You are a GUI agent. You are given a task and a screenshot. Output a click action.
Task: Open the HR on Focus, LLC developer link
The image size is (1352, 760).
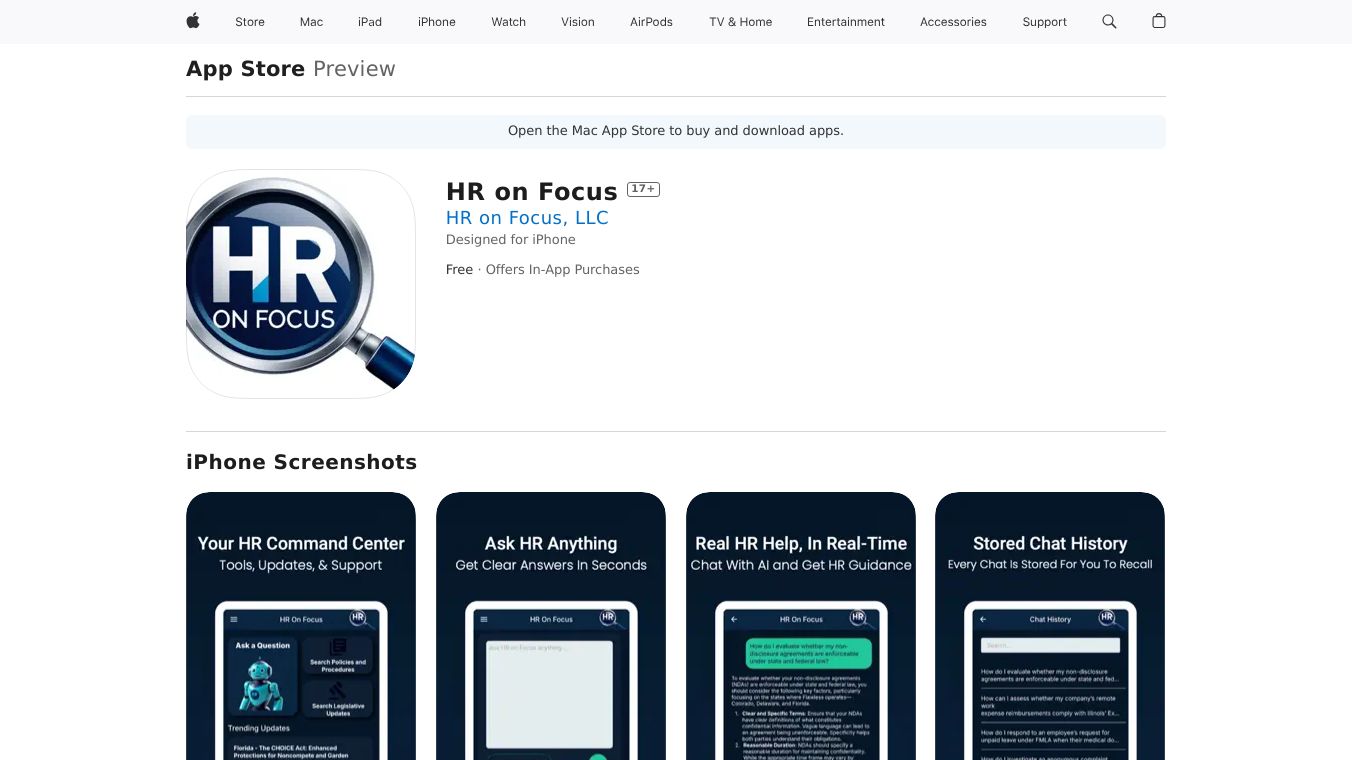point(527,218)
